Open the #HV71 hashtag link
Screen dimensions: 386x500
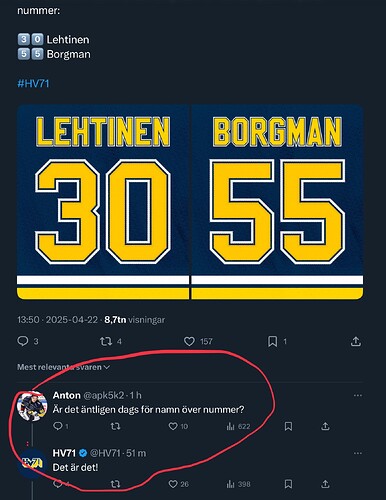pos(33,83)
